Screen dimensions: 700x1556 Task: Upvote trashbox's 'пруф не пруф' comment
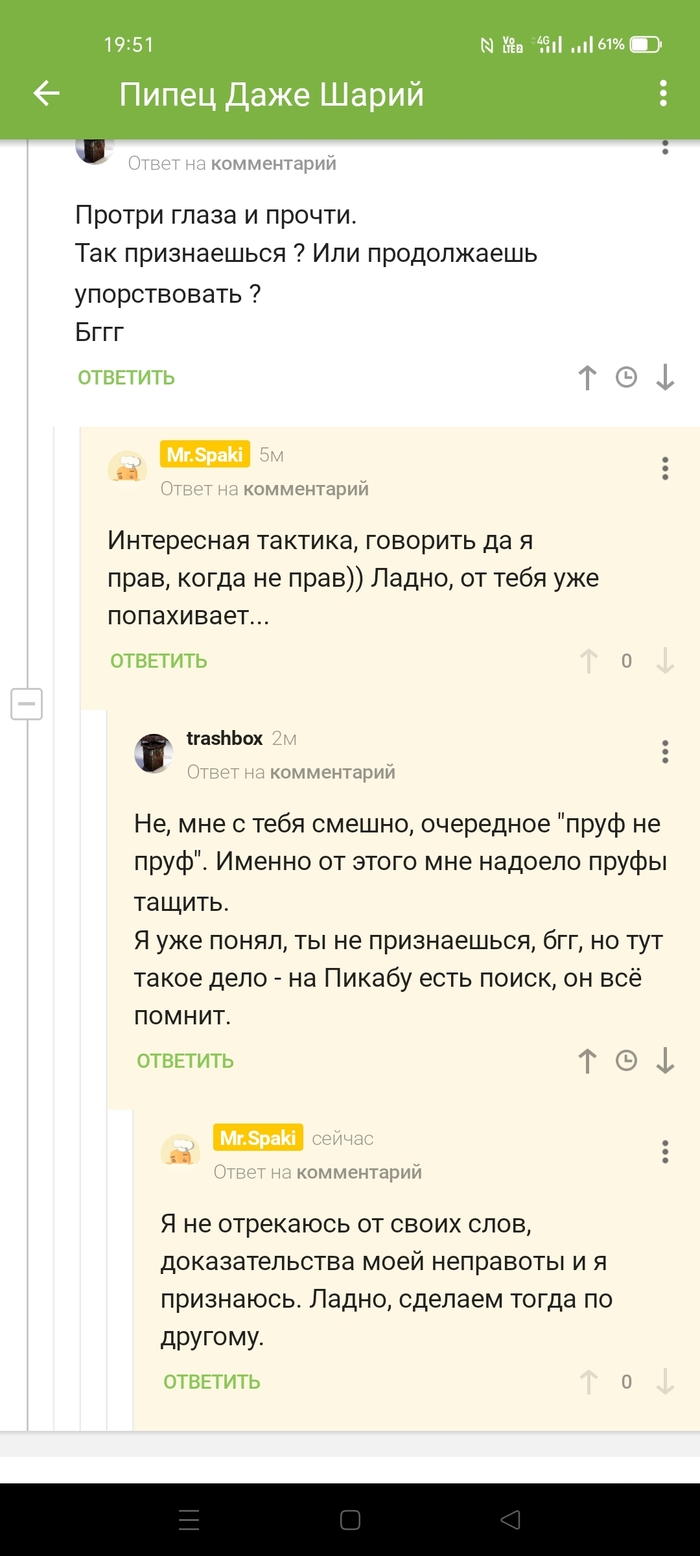[588, 1061]
